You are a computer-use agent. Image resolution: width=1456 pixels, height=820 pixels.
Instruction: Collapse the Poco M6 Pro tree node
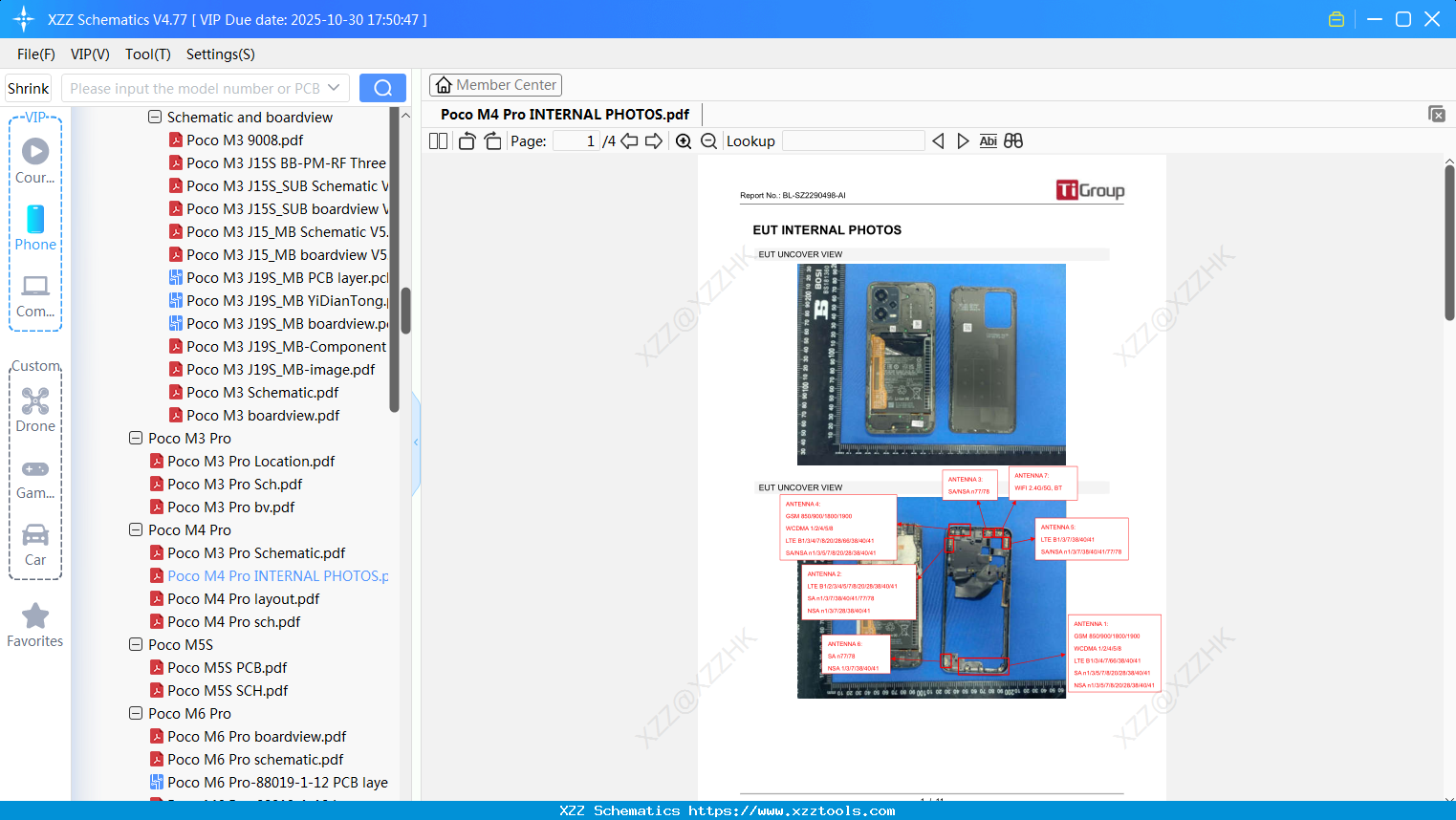[136, 713]
